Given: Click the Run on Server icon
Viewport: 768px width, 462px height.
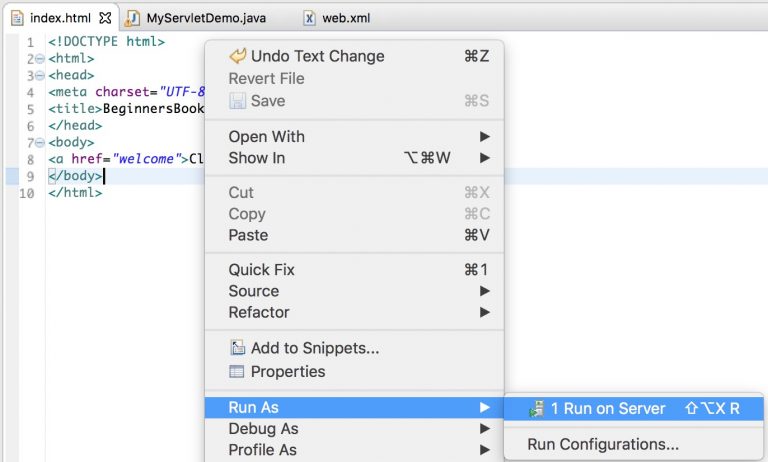Looking at the screenshot, I should click(x=537, y=408).
